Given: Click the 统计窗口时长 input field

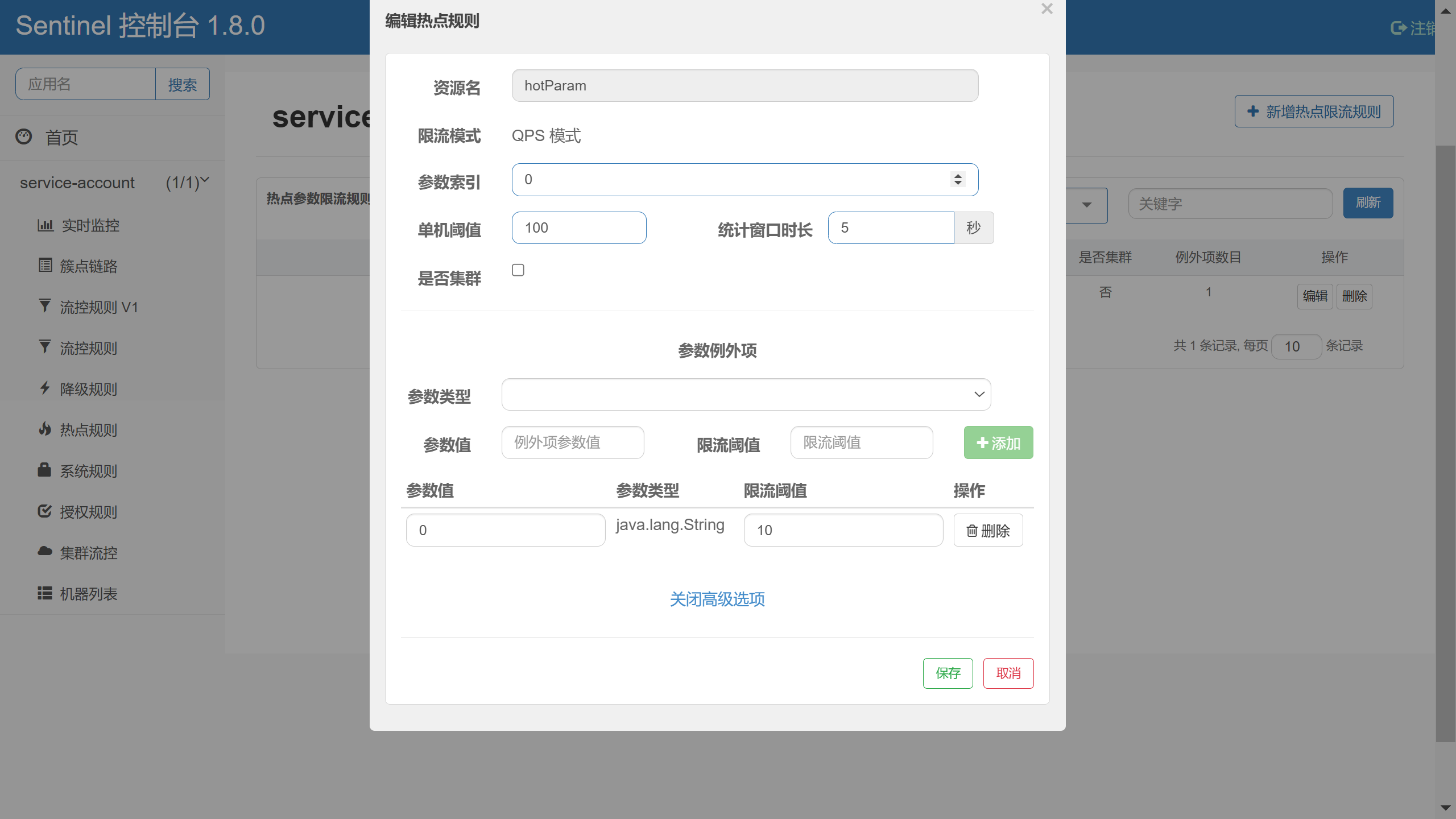Looking at the screenshot, I should 890,228.
